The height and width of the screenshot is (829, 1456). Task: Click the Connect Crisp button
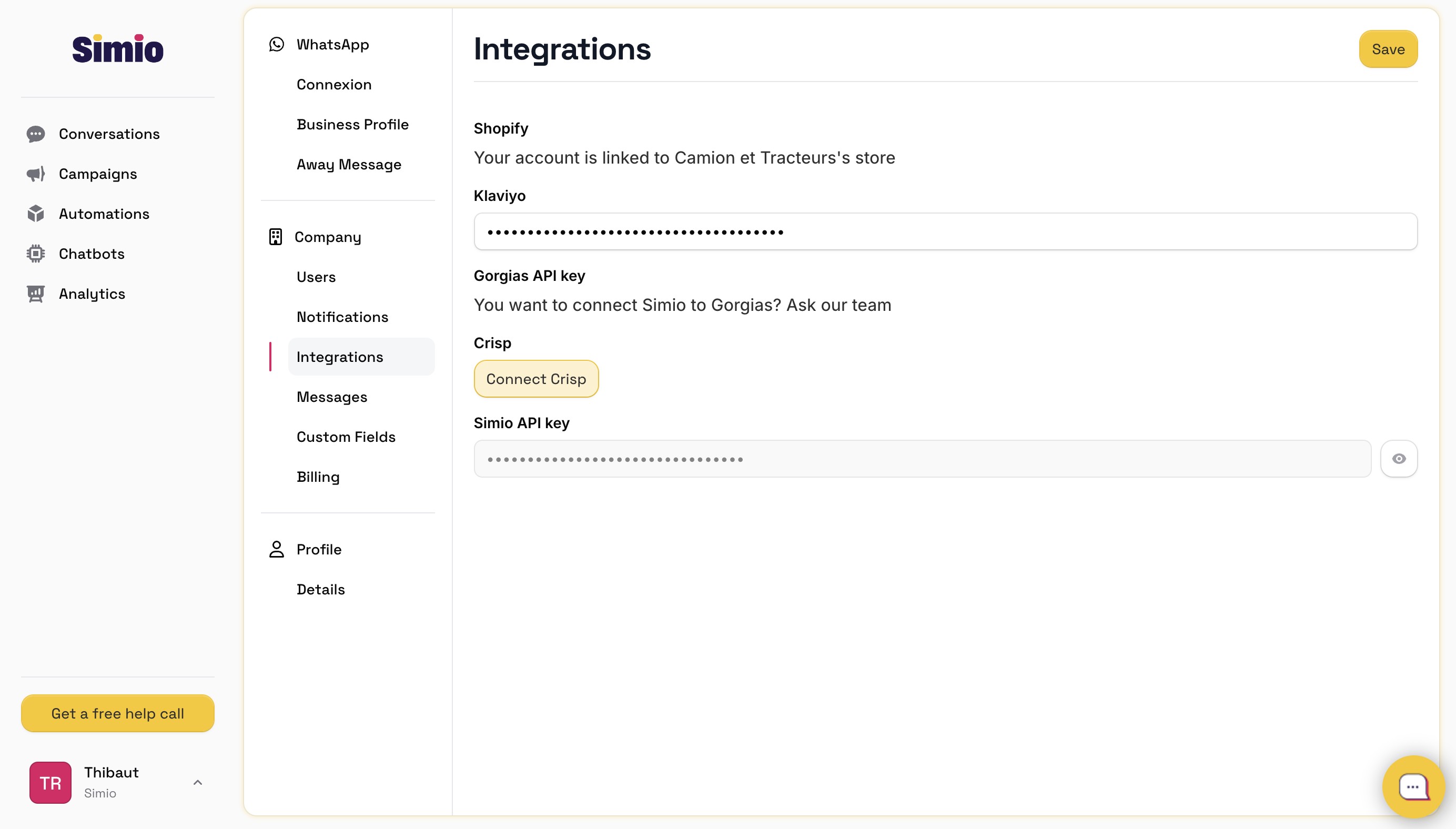(535, 379)
